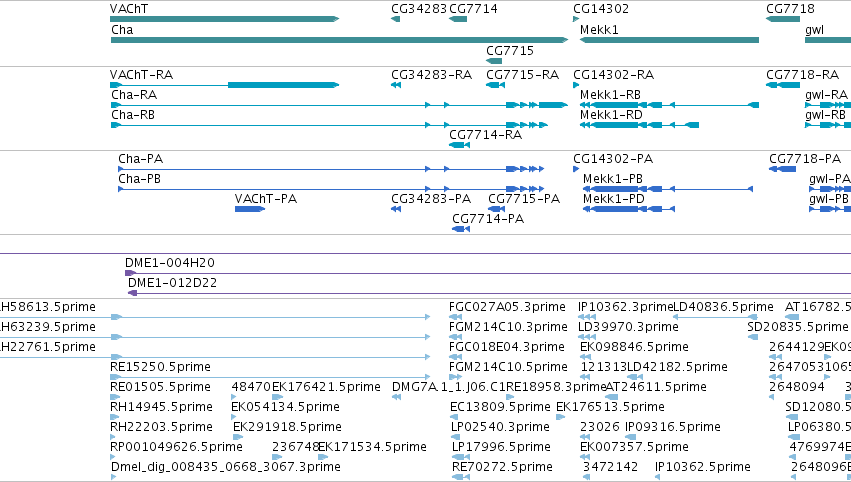Open the FGC027A05.3prime EST label
The height and width of the screenshot is (482, 851).
pos(507,307)
